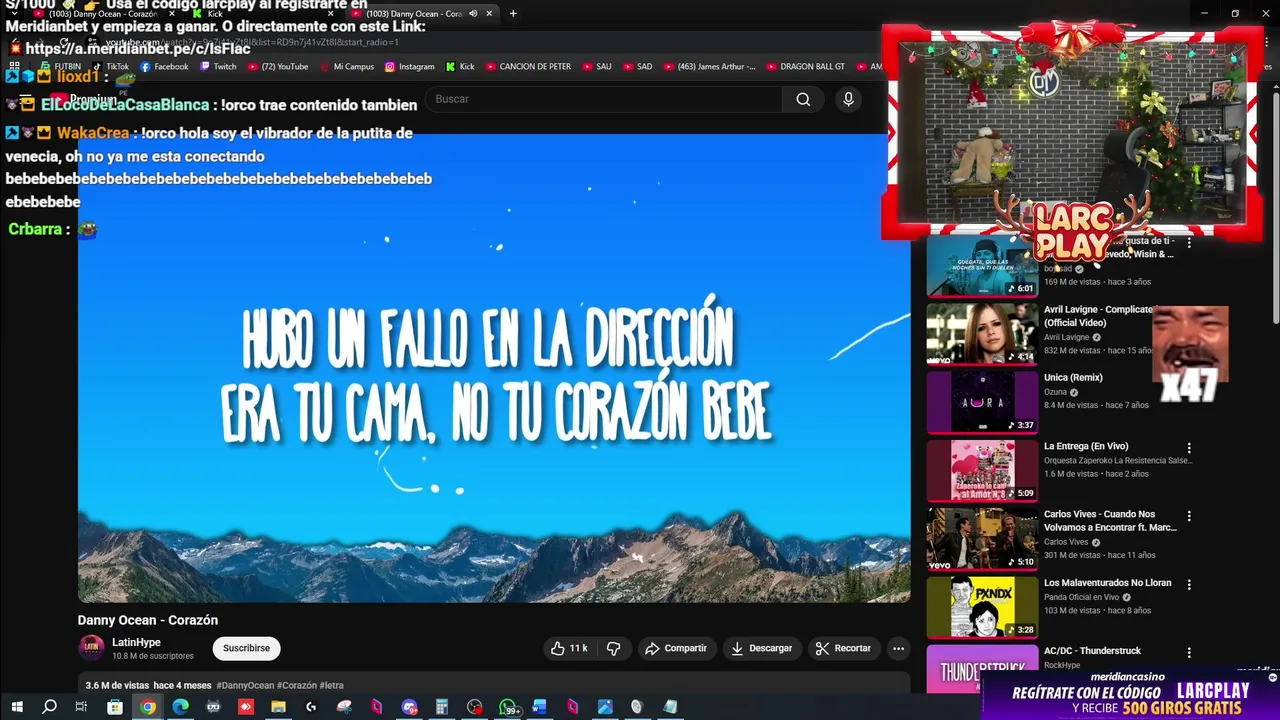
Task: Open Task View in the taskbar
Action: pos(81,707)
